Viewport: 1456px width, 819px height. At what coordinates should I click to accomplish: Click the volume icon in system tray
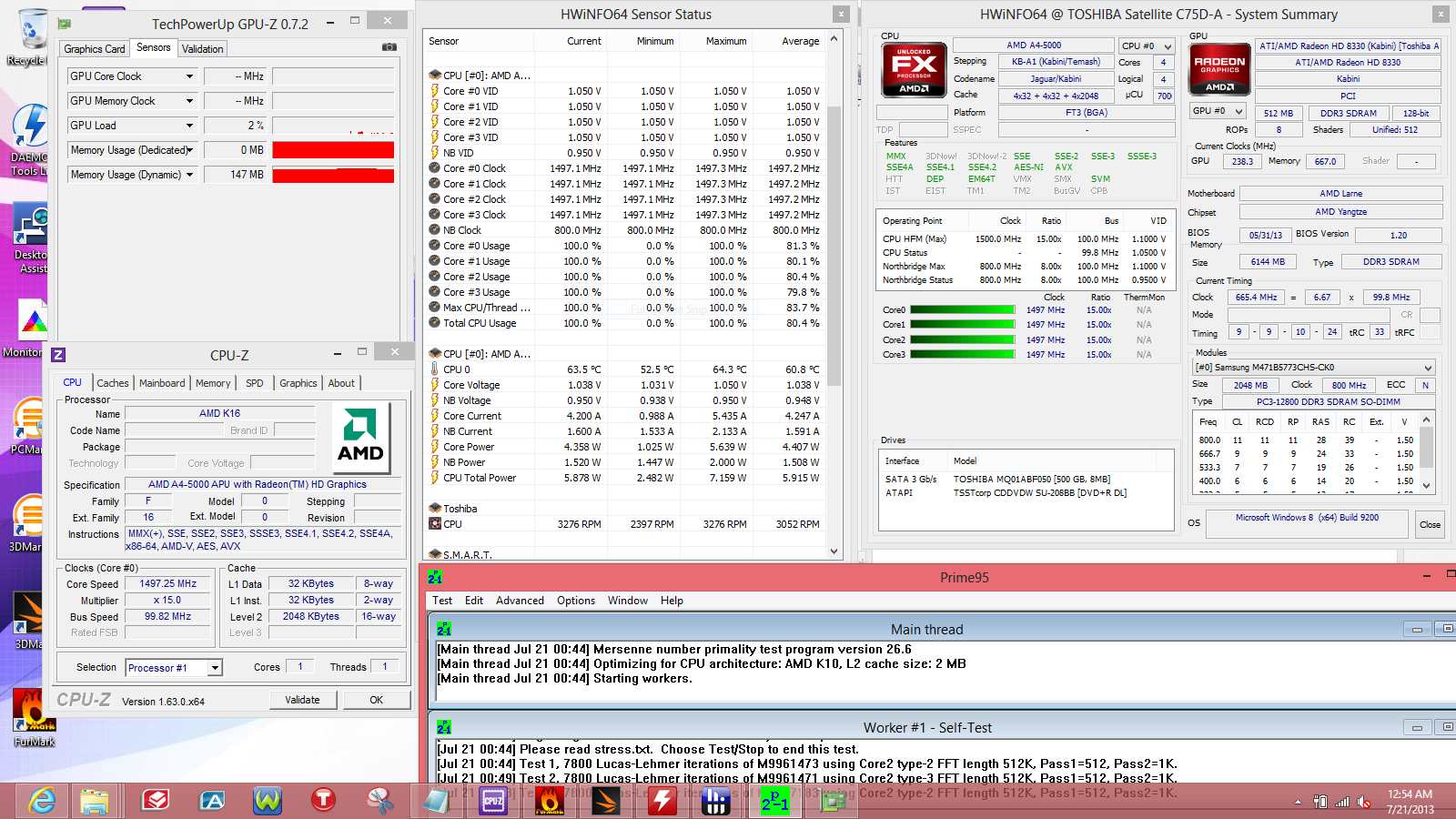[x=1363, y=802]
